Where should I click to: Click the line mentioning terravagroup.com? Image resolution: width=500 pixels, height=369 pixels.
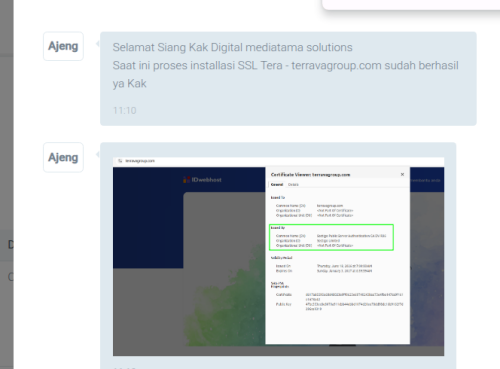[285, 65]
